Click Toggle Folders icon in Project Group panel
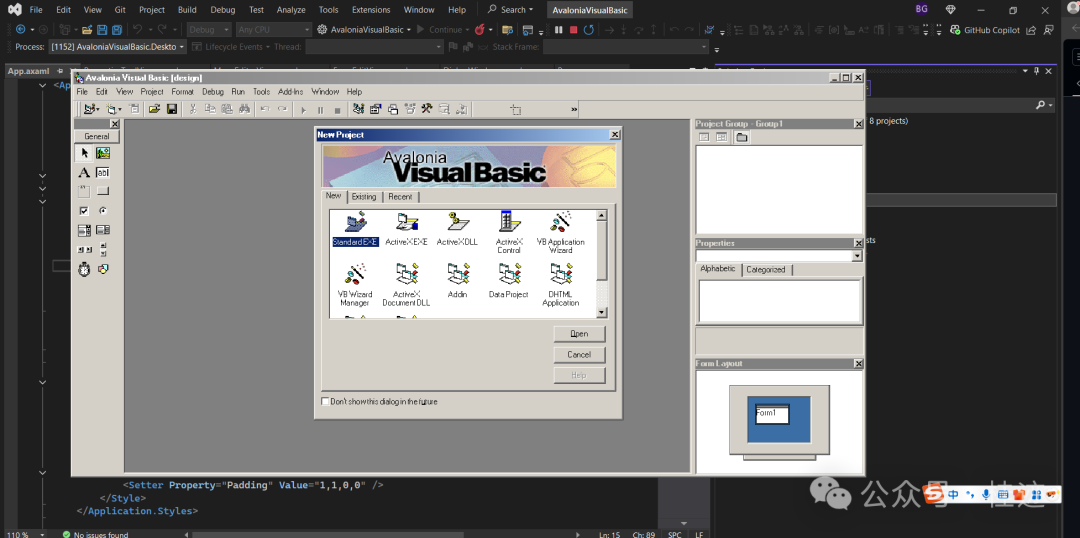 [741, 137]
